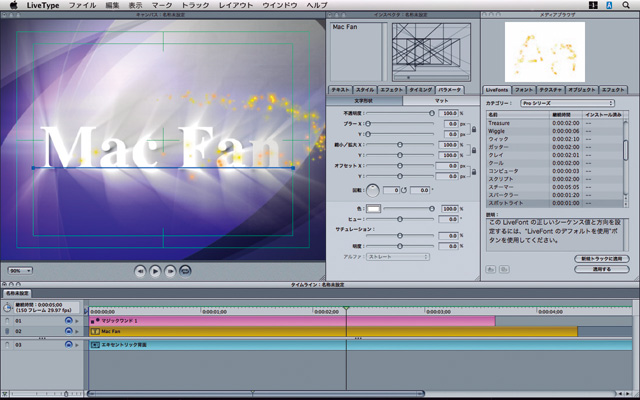Image resolution: width=640 pixels, height=400 pixels.
Task: Select the 文字形状 sub-tab in inspector
Action: coord(364,100)
